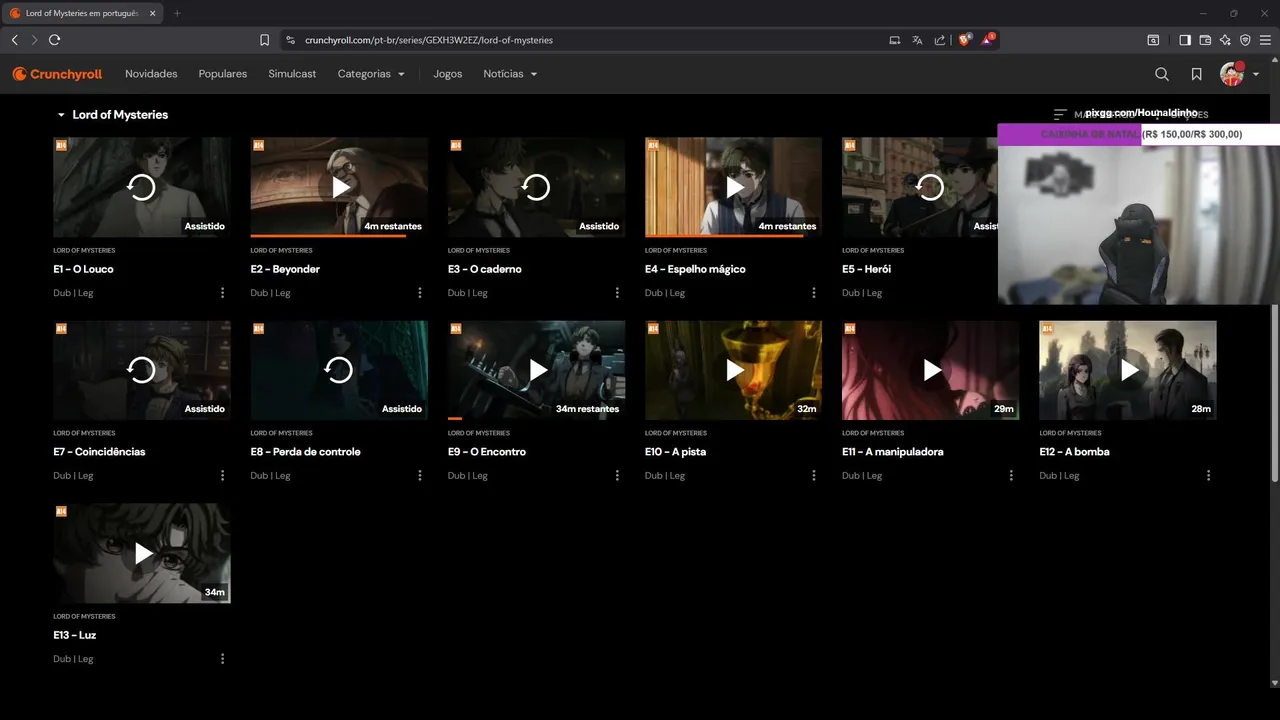Viewport: 1280px width, 720px height.
Task: Replay E7 - Coincidências thumbnail
Action: [x=142, y=370]
